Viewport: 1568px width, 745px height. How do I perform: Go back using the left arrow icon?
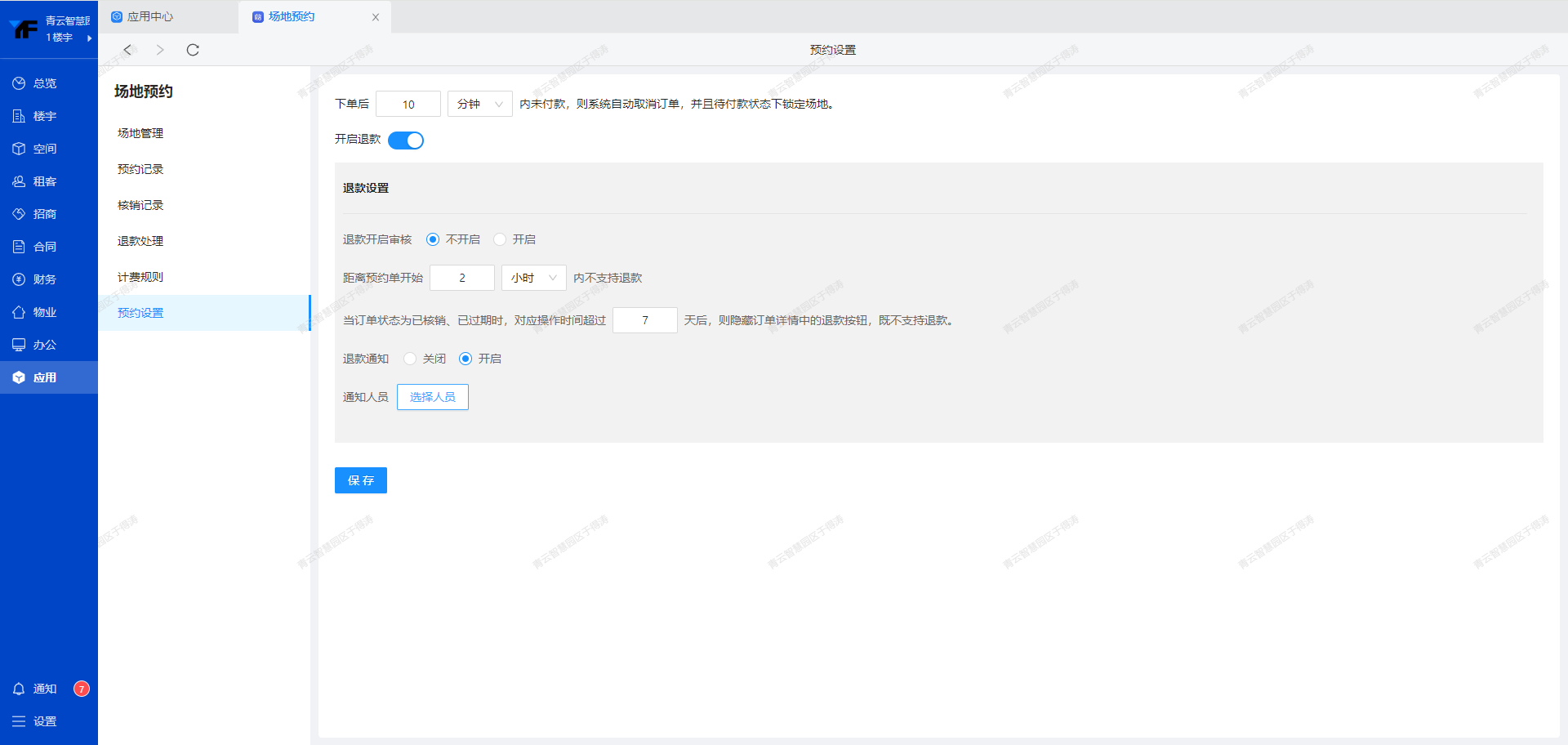click(127, 50)
